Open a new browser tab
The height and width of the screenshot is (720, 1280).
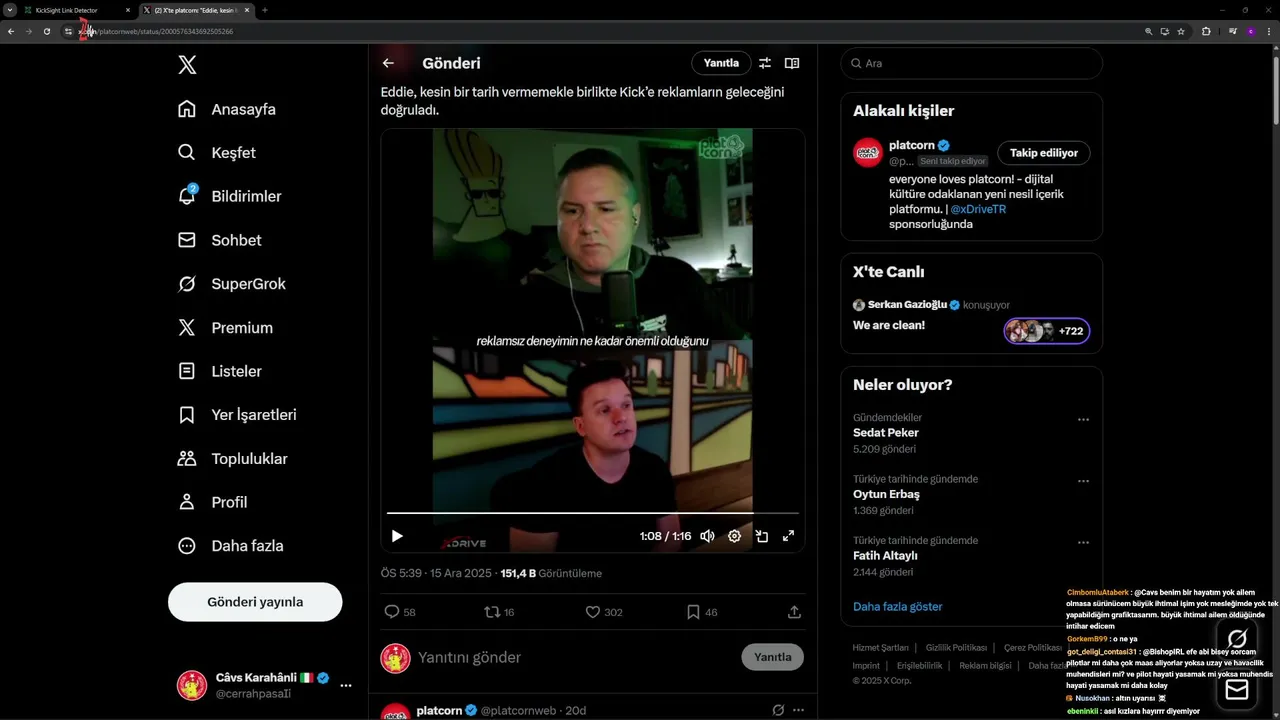265,10
